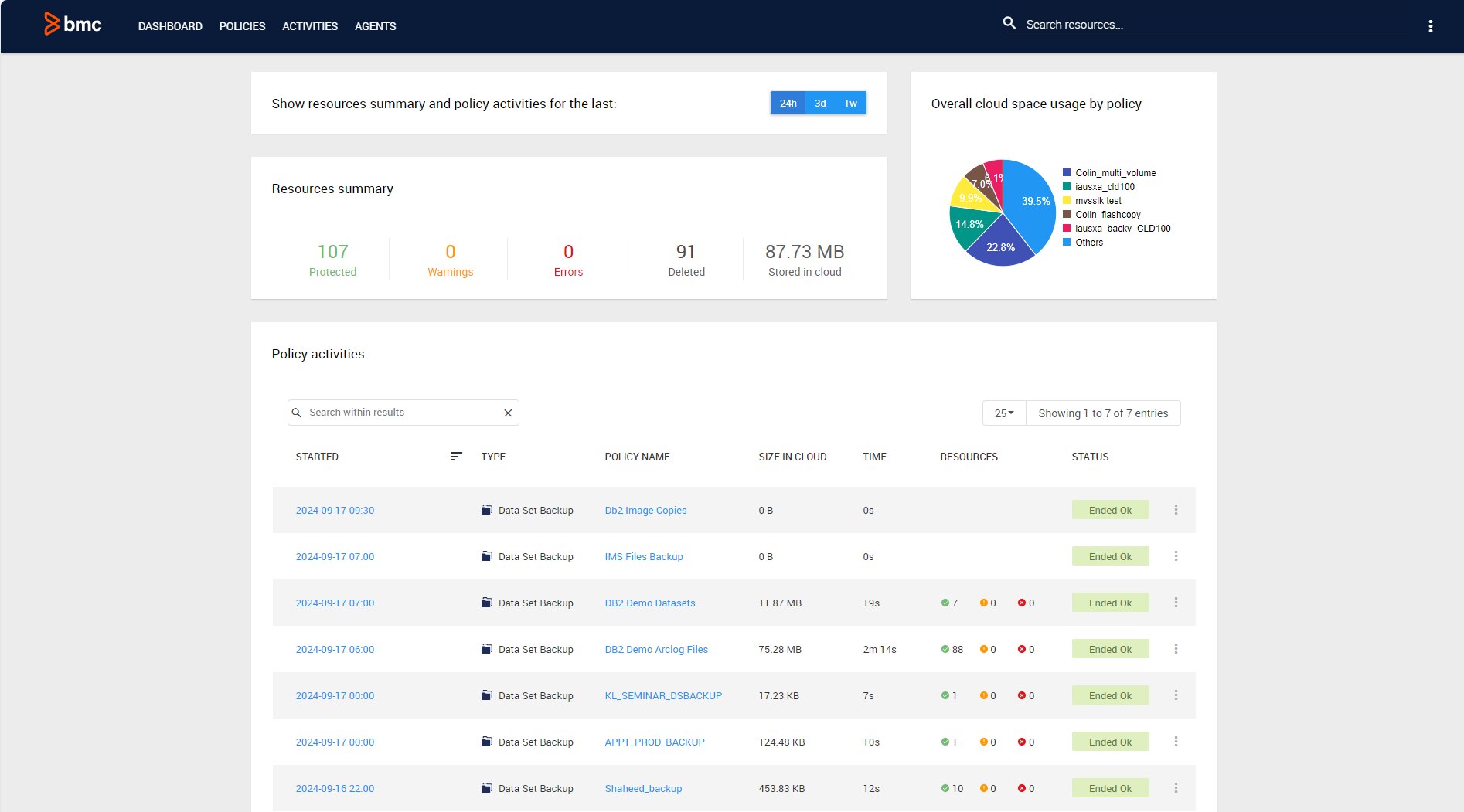This screenshot has height=812, width=1464.
Task: Open the header kebab menu
Action: coord(1430,26)
